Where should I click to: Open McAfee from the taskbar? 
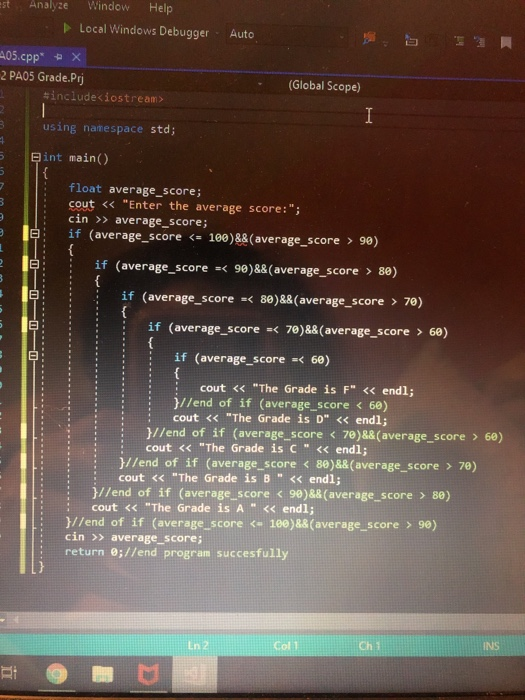point(148,675)
